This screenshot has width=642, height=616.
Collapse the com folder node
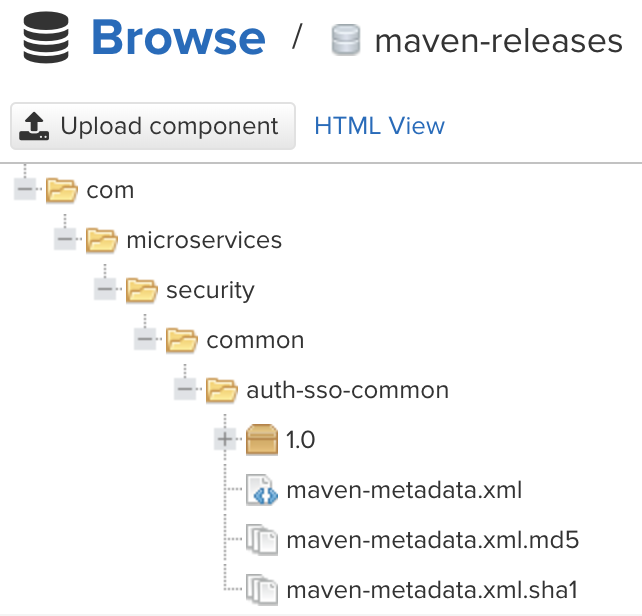pyautogui.click(x=26, y=190)
